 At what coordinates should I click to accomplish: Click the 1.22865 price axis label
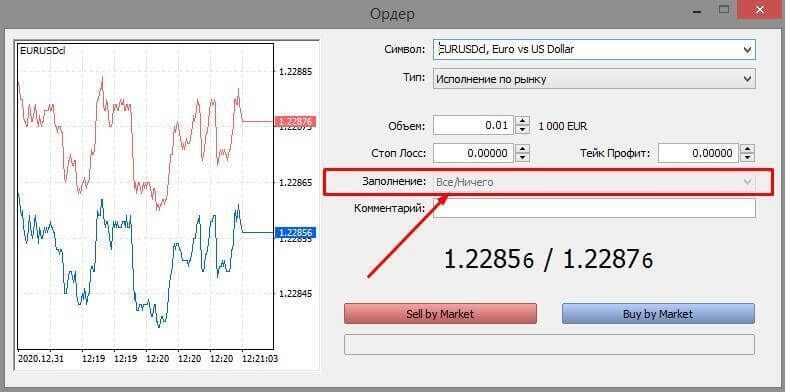coord(295,183)
